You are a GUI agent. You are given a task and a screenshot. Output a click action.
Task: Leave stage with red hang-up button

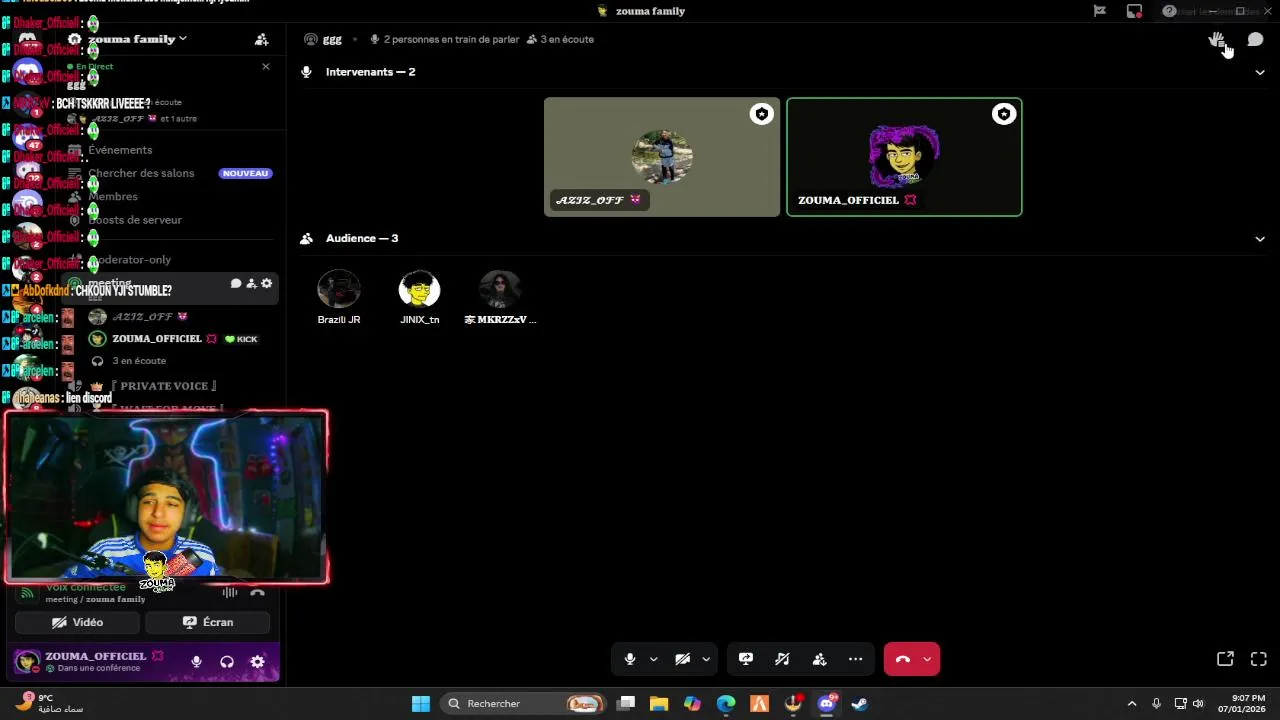(902, 659)
